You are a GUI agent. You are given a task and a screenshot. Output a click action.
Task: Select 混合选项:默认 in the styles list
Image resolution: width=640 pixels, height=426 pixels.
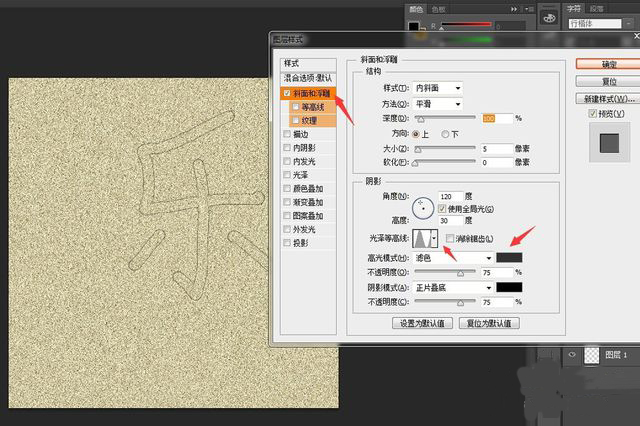coord(307,78)
